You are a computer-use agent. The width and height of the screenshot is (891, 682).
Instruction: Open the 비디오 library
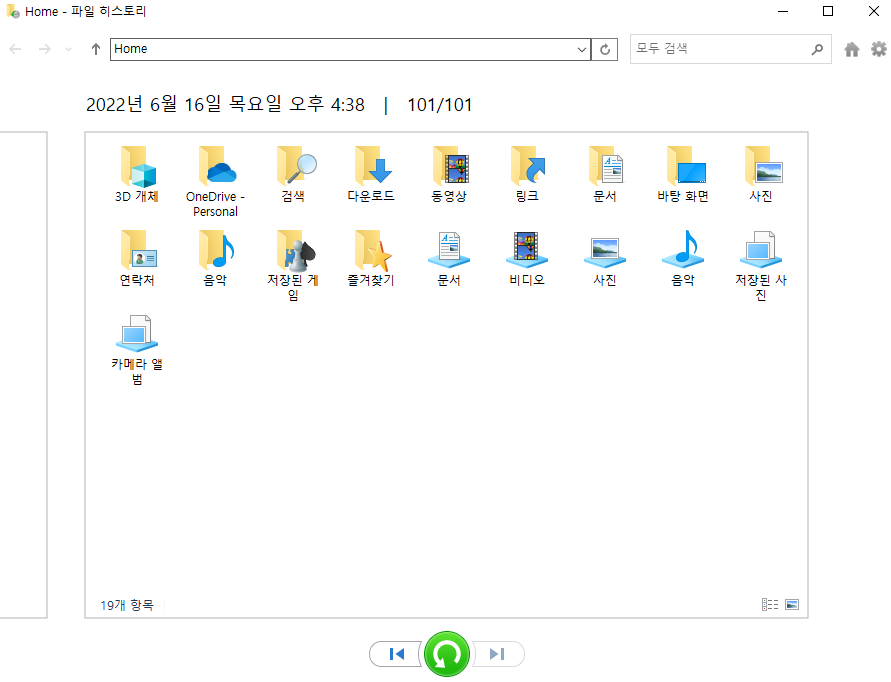pyautogui.click(x=526, y=253)
